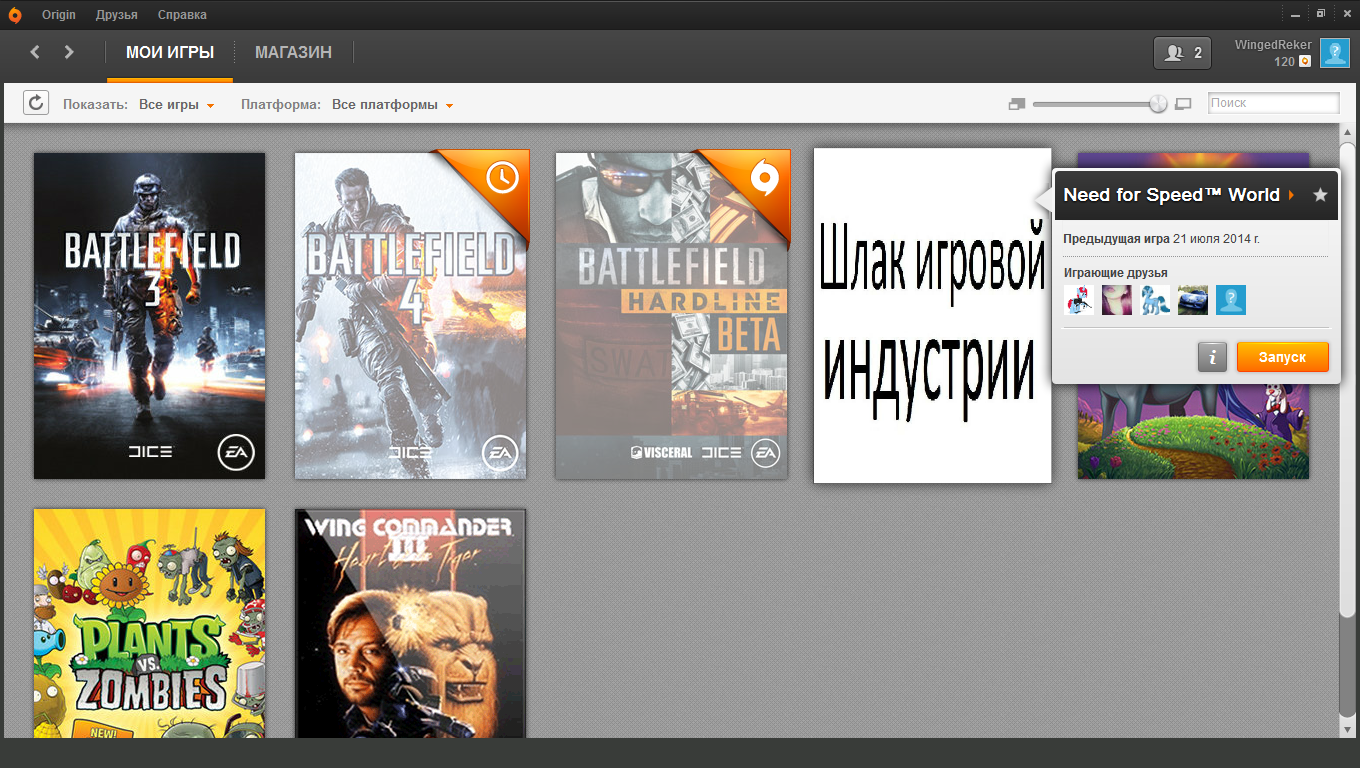Select the Plants vs. Zombies cover
1360x768 pixels.
pyautogui.click(x=150, y=623)
